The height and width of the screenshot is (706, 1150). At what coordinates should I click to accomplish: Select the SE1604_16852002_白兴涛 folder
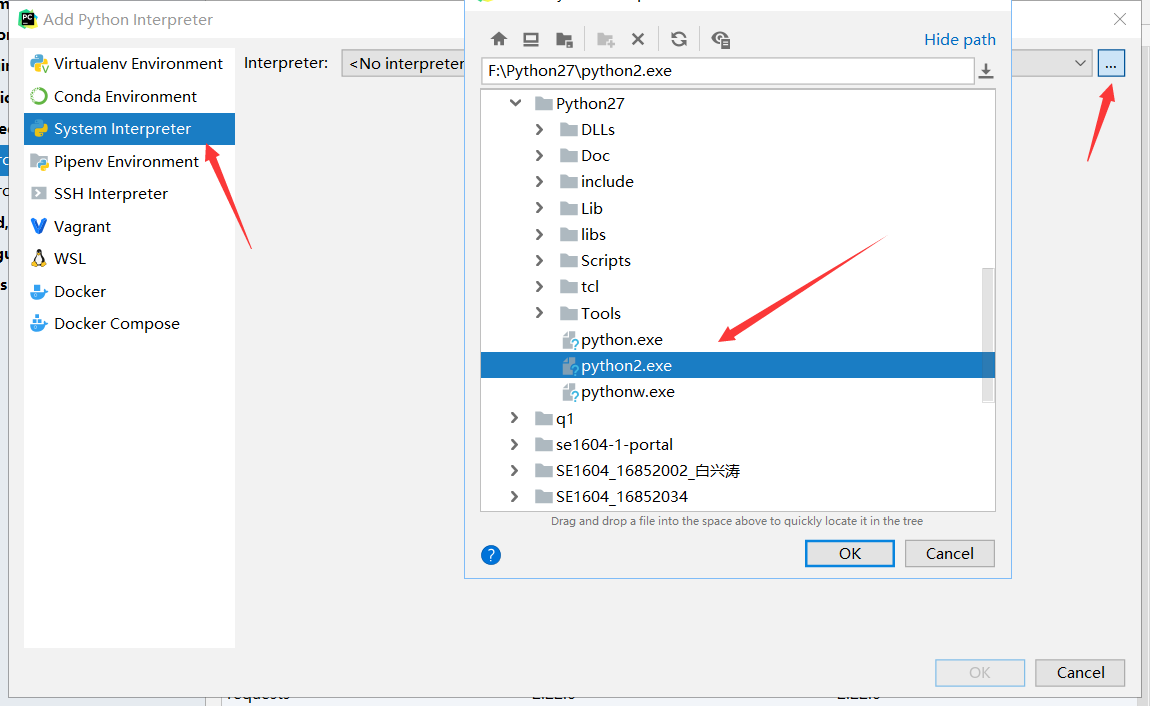tap(637, 471)
